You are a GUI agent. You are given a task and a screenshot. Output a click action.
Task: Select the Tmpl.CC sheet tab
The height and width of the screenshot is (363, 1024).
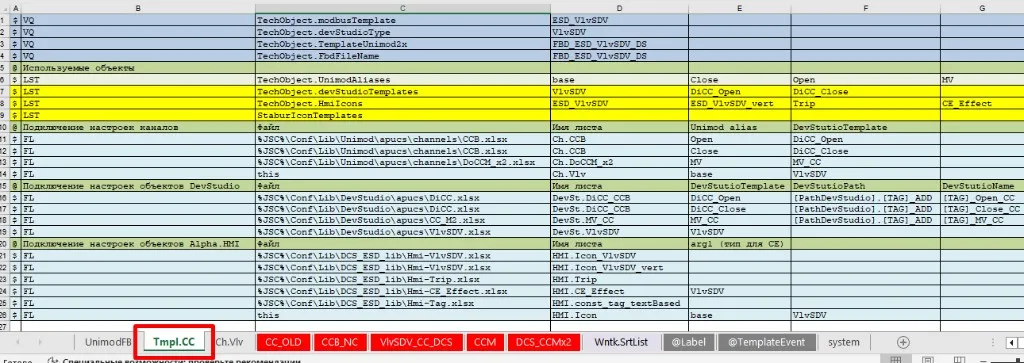pyautogui.click(x=173, y=341)
